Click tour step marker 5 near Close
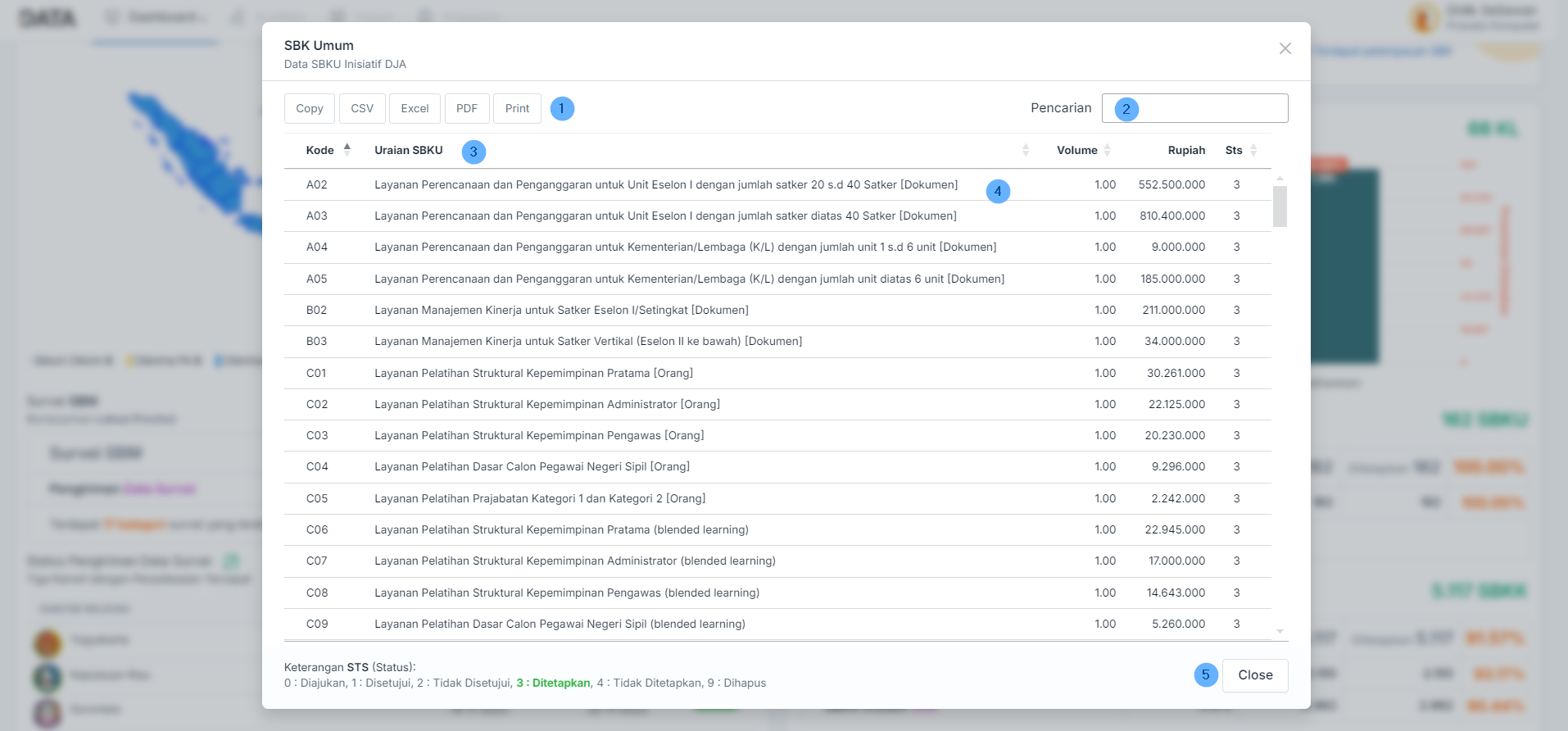The image size is (1568, 731). point(1206,674)
